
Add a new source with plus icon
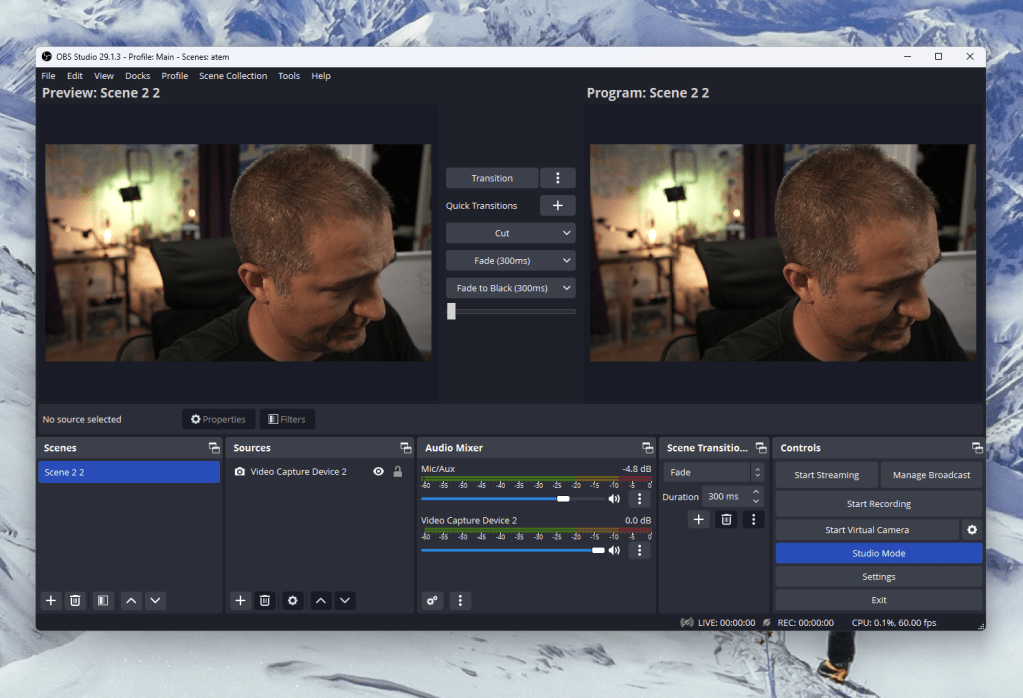point(240,600)
